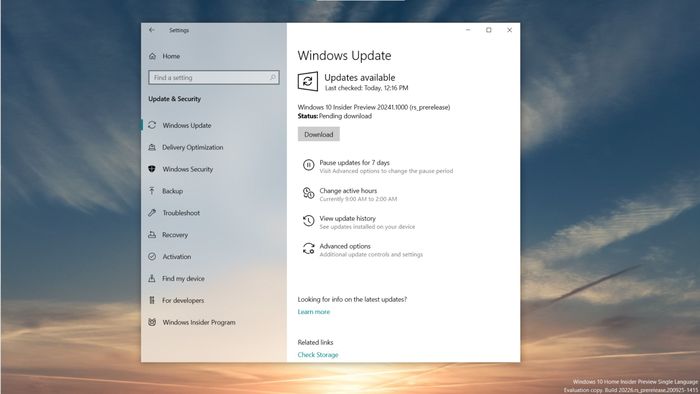Click the View update history icon
Image resolution: width=700 pixels, height=394 pixels.
308,221
